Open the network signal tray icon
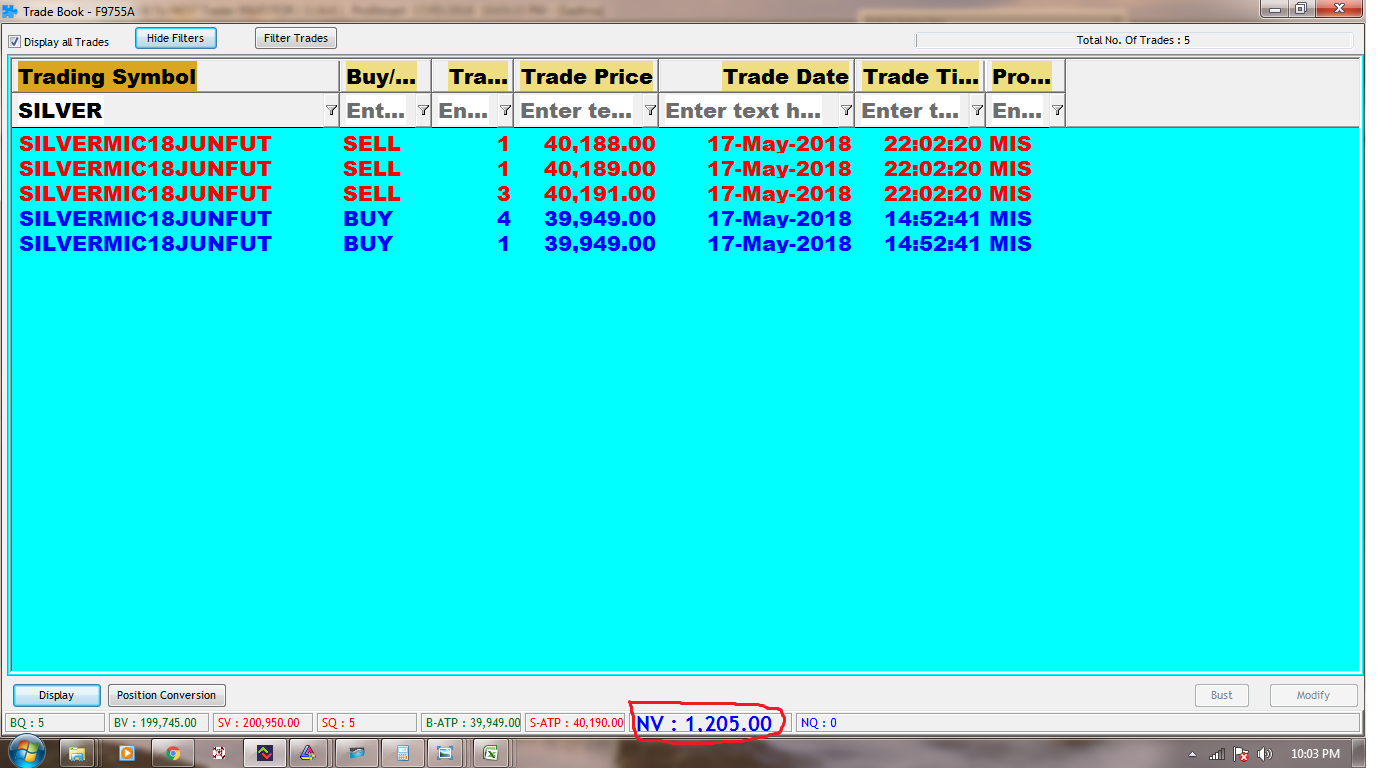 pos(1217,754)
